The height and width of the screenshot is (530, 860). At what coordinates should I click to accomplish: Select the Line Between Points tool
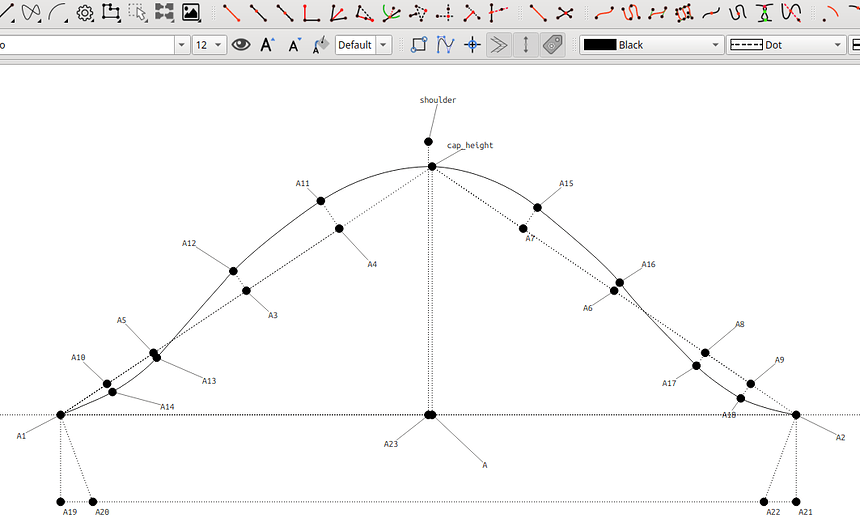coord(538,13)
